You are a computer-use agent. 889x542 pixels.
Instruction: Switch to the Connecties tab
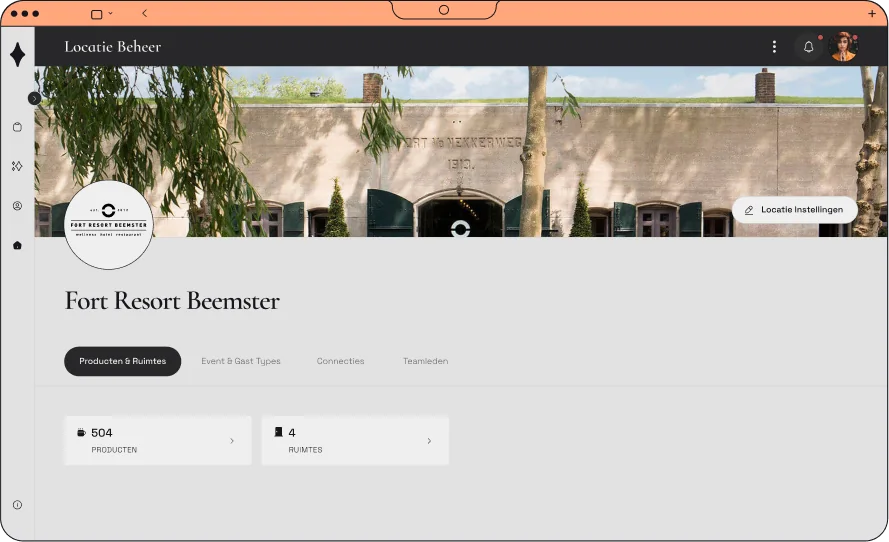coord(340,361)
